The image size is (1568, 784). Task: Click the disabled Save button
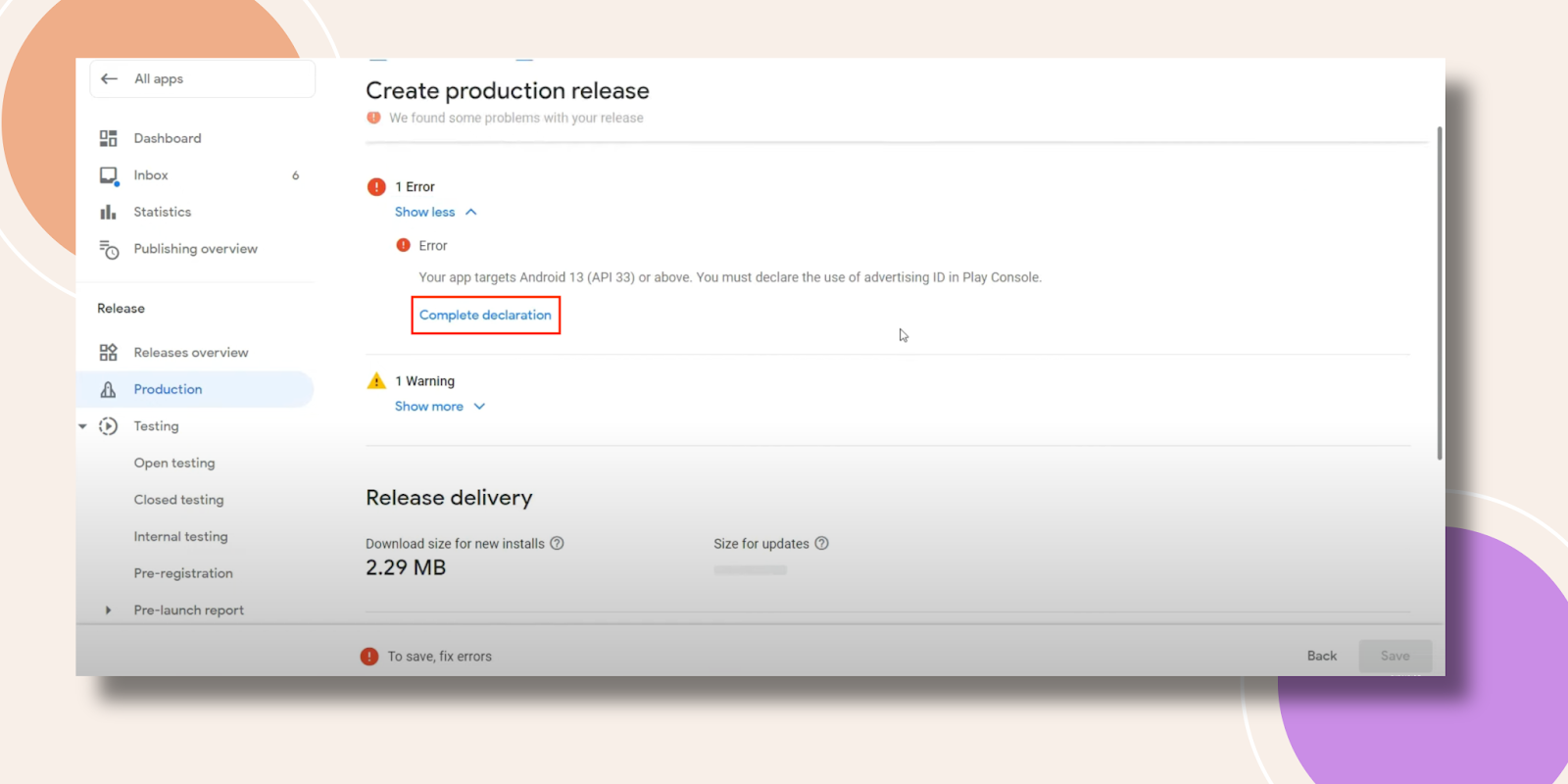1396,657
